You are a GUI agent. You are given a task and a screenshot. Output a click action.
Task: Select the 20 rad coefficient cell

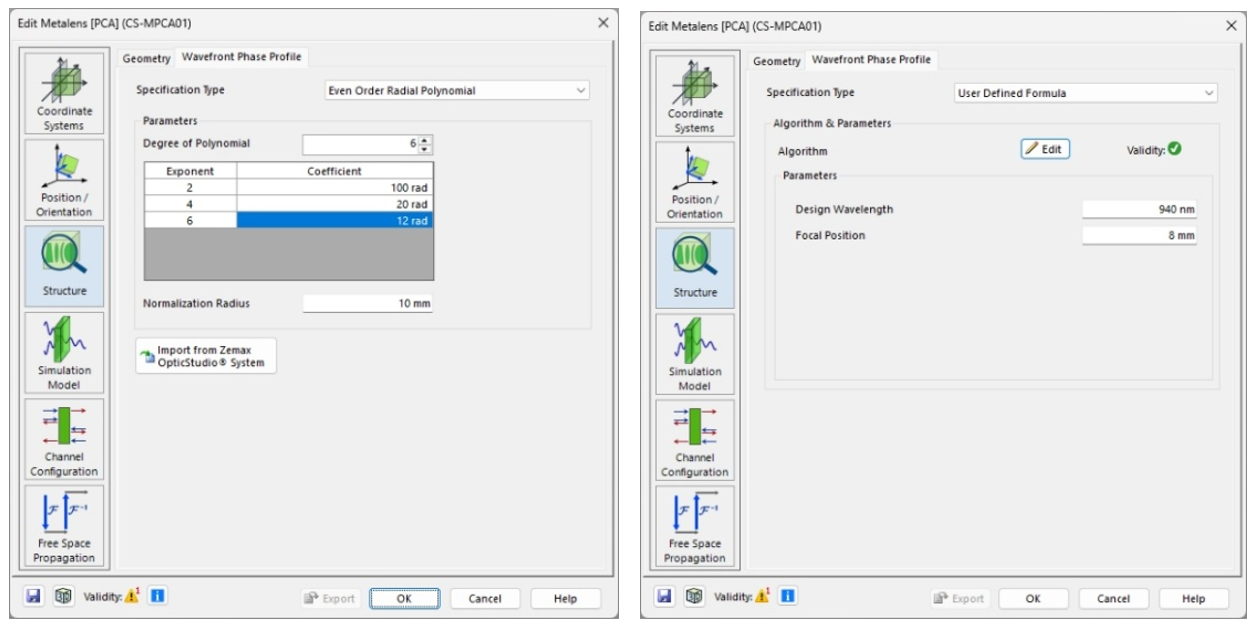[x=334, y=203]
